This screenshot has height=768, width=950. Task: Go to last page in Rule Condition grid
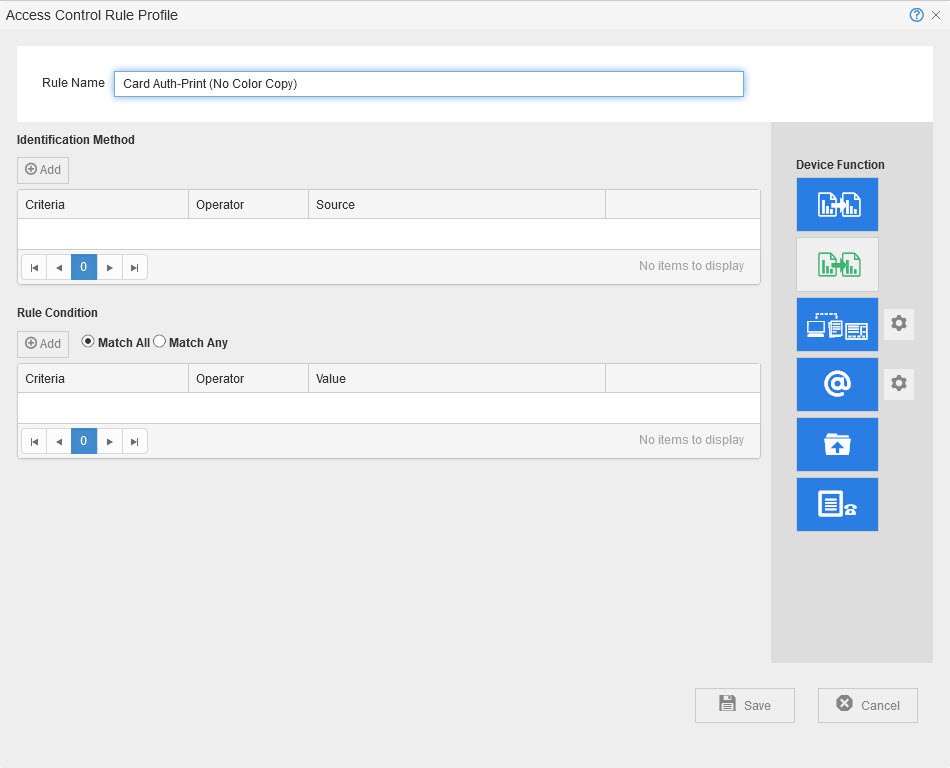coord(135,441)
